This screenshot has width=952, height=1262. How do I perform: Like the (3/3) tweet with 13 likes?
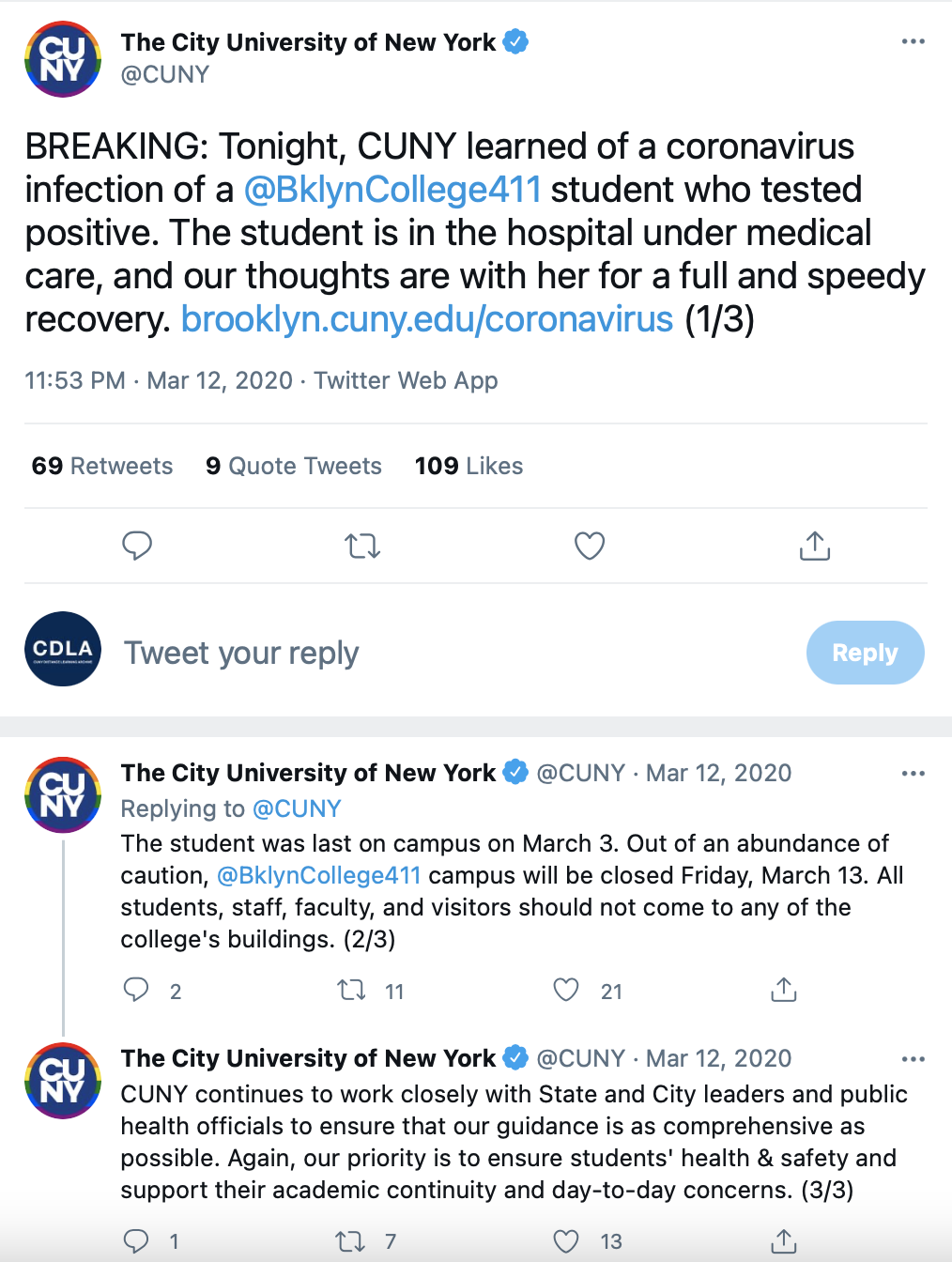(x=566, y=1241)
